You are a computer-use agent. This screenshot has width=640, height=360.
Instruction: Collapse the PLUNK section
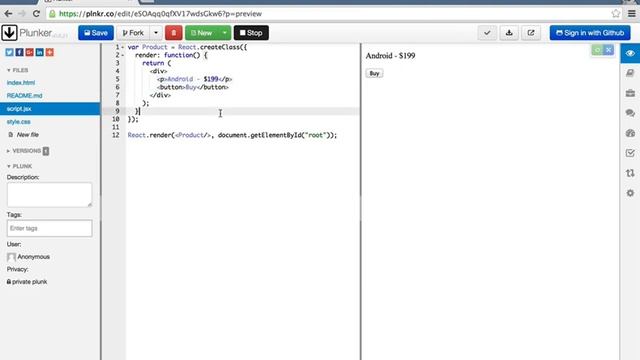19,166
